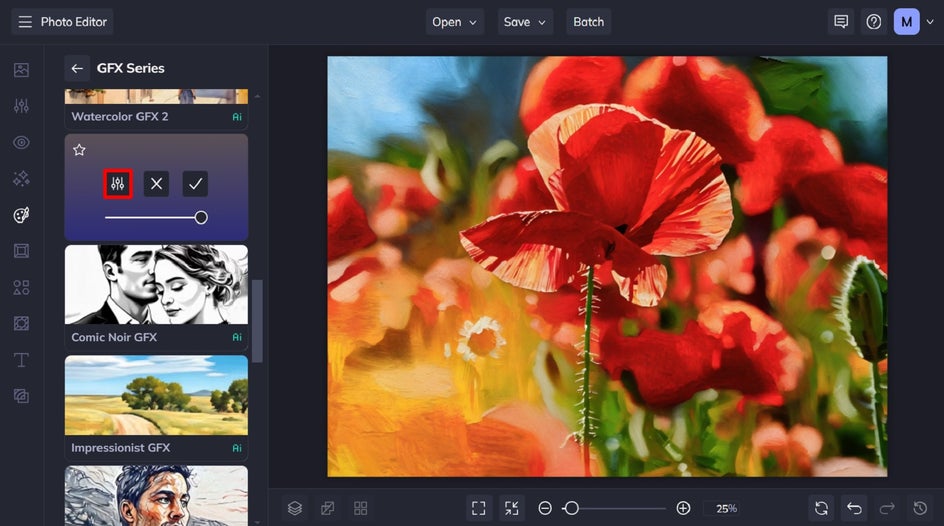Undo the last action
This screenshot has width=944, height=526.
click(854, 509)
